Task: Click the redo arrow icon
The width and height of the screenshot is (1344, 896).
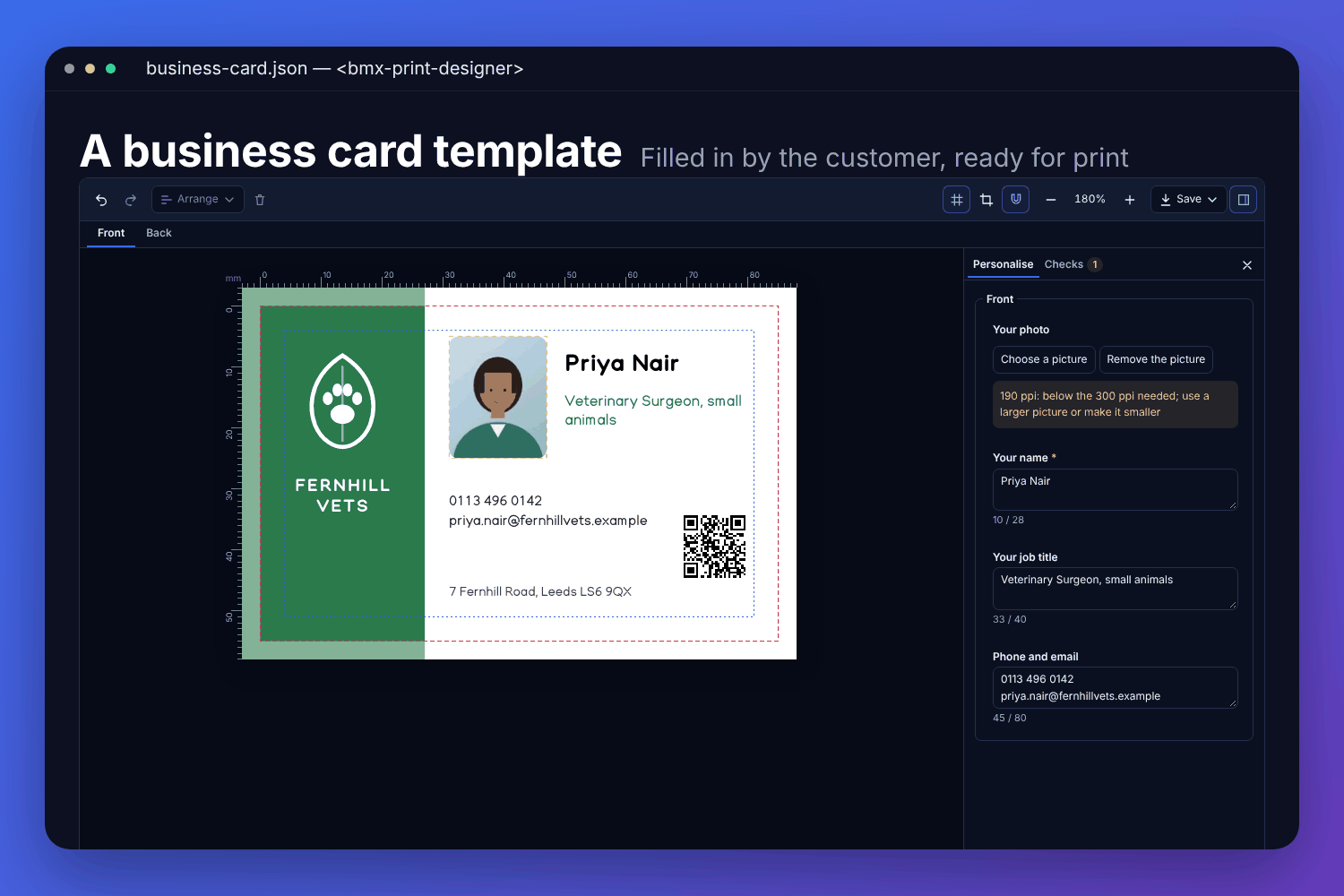Action: pyautogui.click(x=131, y=200)
